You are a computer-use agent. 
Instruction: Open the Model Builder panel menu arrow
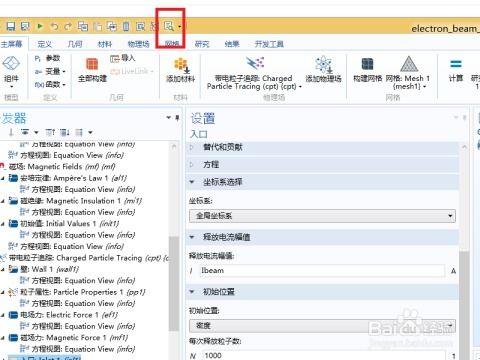169,118
